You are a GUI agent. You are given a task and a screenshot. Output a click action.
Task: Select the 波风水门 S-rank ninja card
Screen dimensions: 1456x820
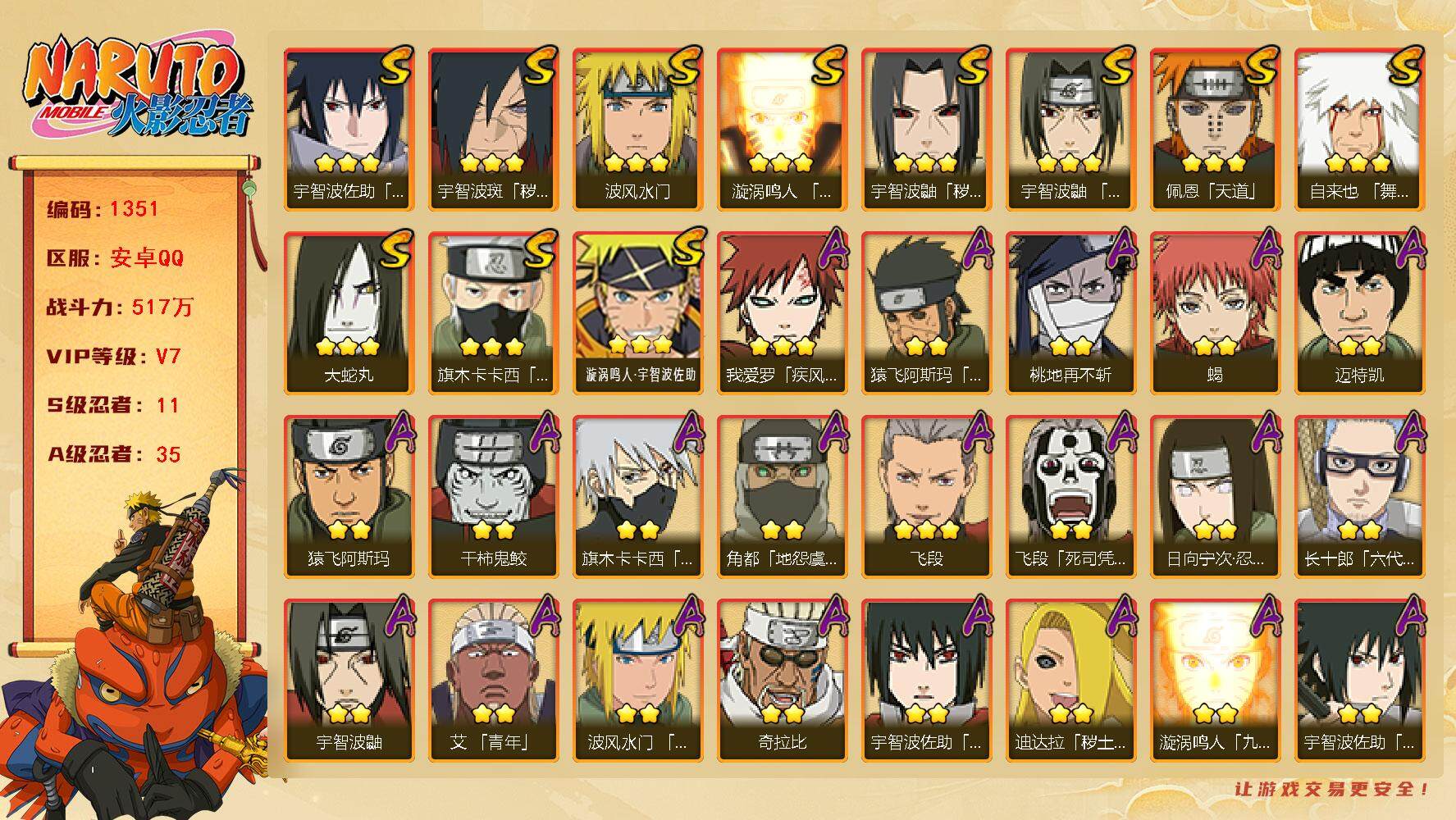click(x=637, y=129)
